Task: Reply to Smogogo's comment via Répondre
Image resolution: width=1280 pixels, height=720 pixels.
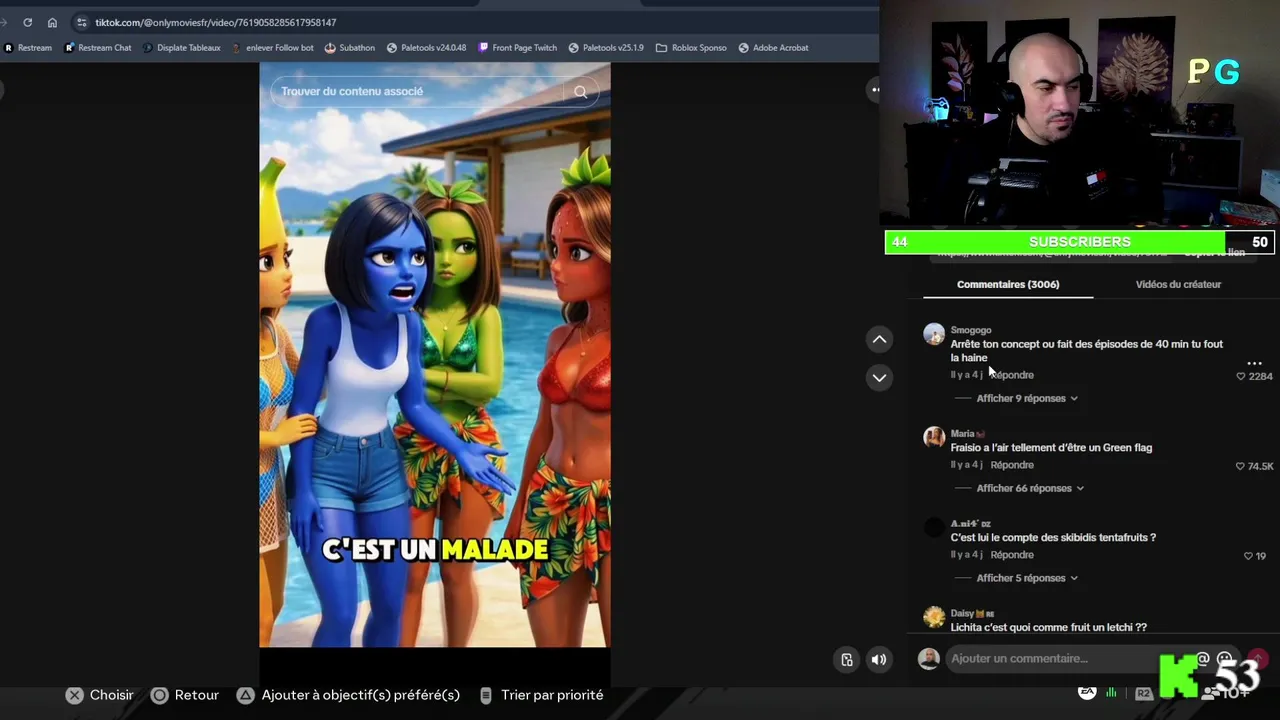Action: pyautogui.click(x=1013, y=375)
